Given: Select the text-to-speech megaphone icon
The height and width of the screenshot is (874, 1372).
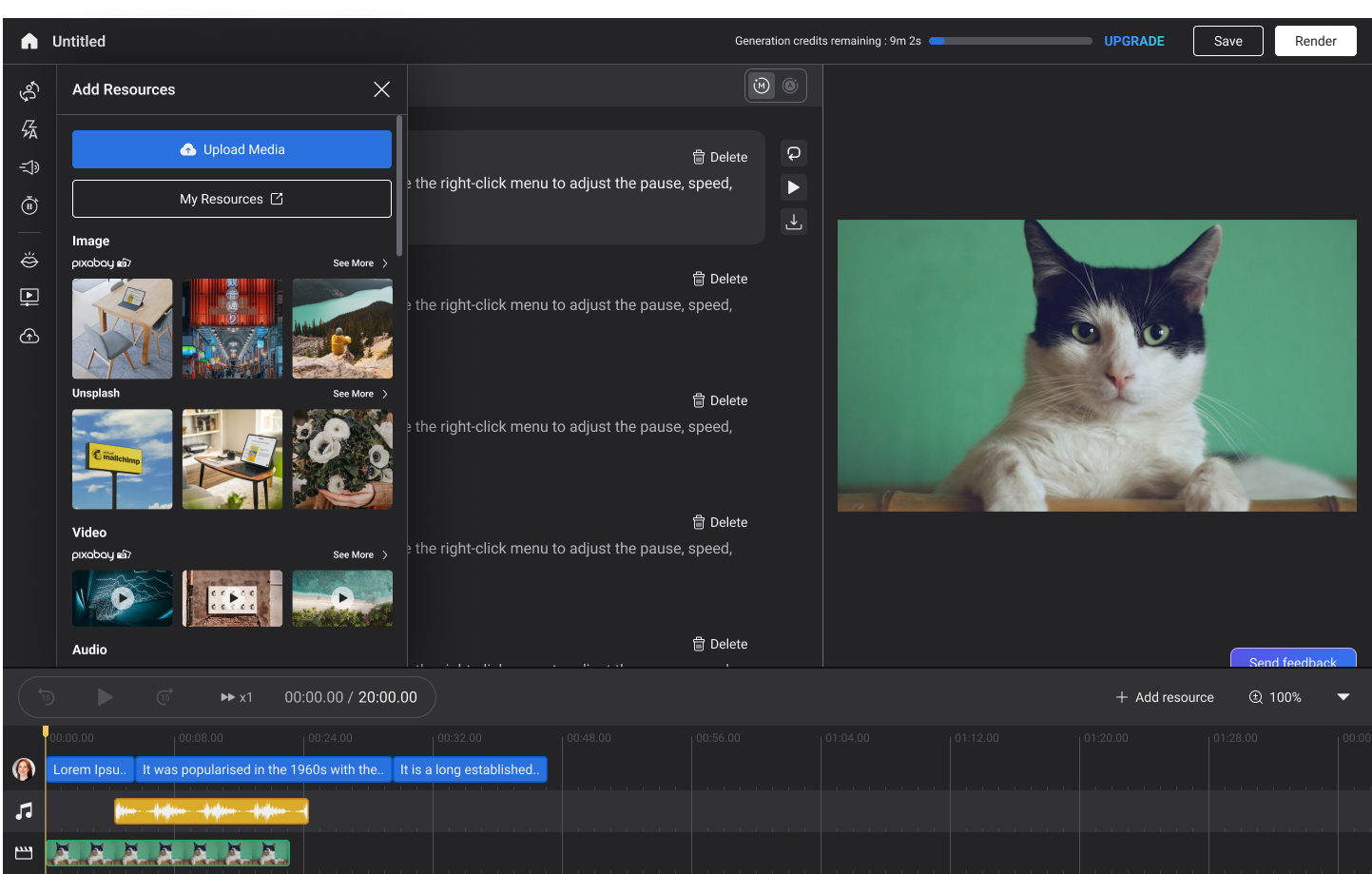Looking at the screenshot, I should pyautogui.click(x=29, y=167).
